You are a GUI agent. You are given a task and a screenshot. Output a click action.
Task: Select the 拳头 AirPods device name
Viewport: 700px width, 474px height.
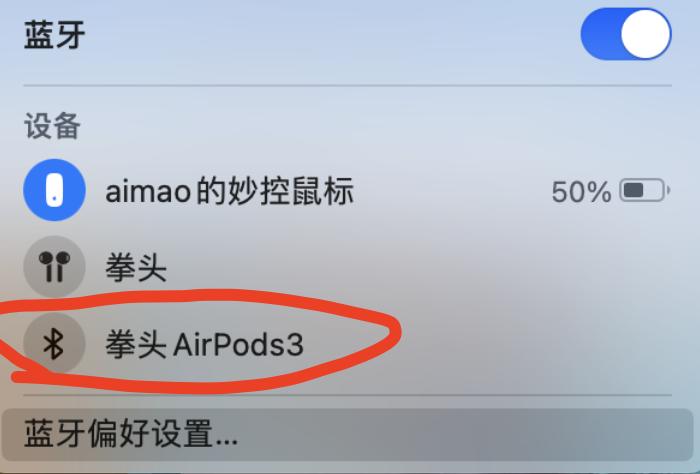click(136, 268)
